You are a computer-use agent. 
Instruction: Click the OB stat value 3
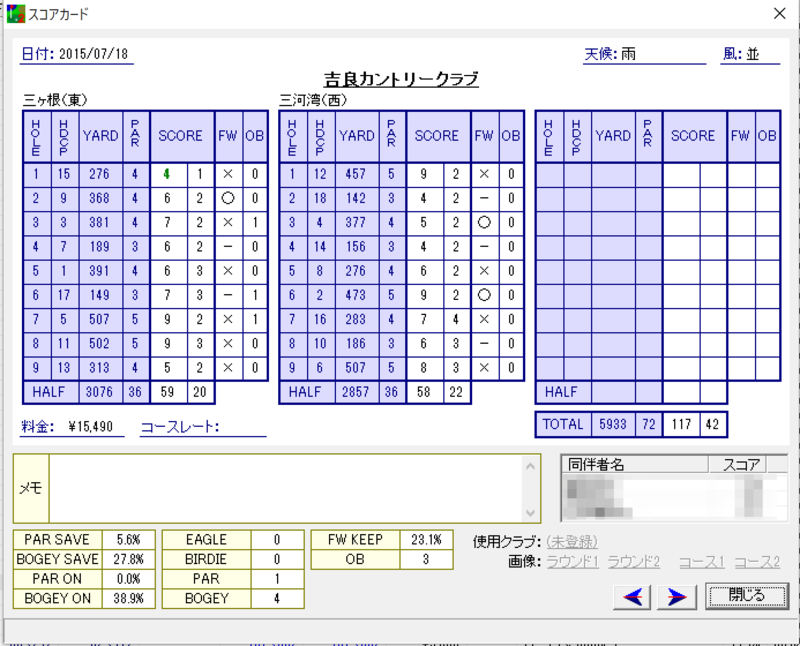427,559
